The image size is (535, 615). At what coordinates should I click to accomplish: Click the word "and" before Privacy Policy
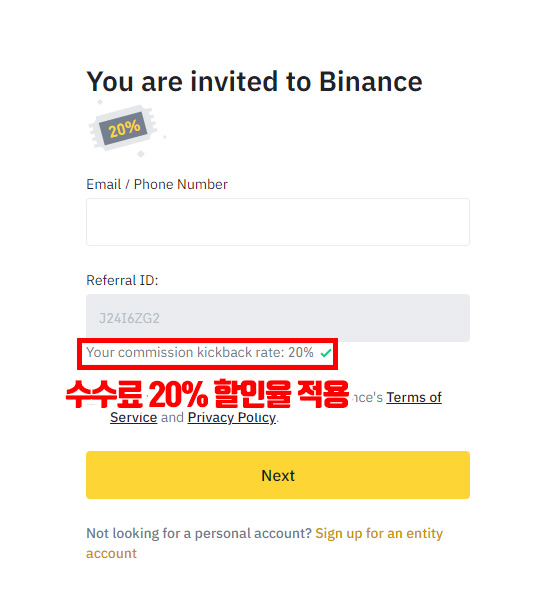coord(172,417)
